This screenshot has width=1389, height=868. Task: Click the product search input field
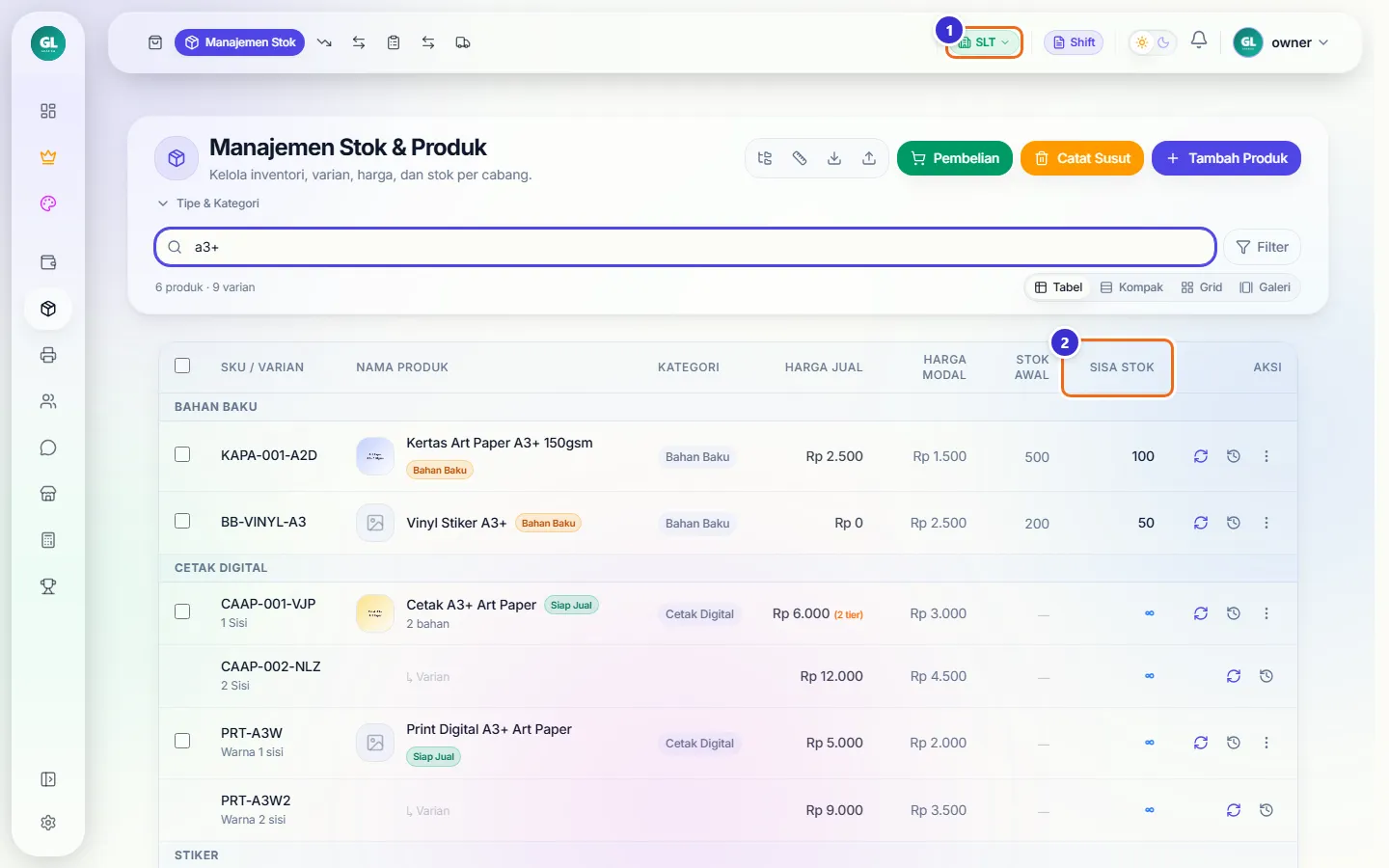pyautogui.click(x=685, y=247)
